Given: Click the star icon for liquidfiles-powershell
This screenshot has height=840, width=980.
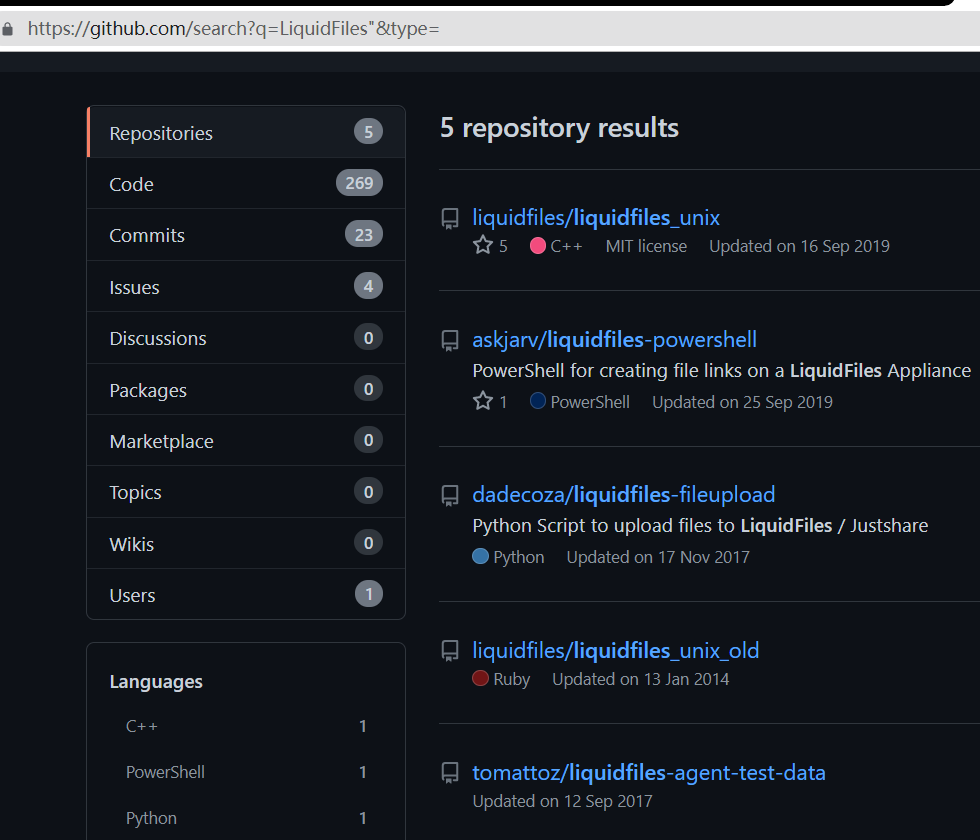Looking at the screenshot, I should [x=483, y=401].
